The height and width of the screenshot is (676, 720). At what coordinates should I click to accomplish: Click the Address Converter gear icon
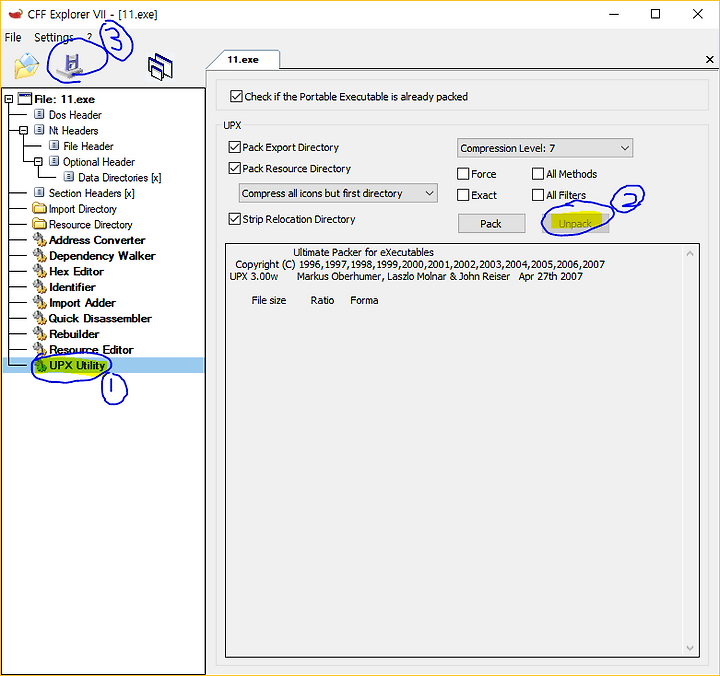pyautogui.click(x=39, y=240)
